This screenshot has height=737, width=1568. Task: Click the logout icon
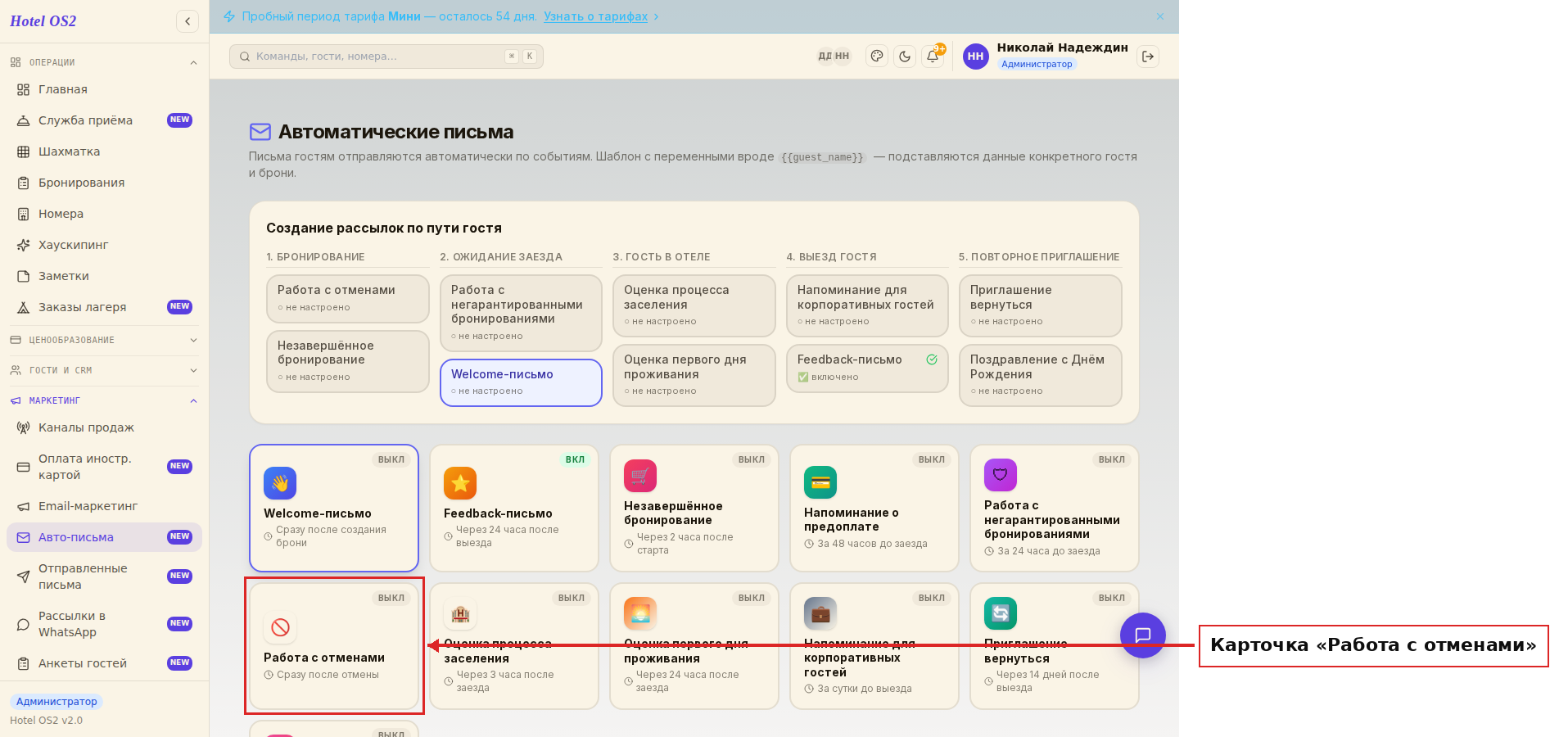click(1148, 57)
